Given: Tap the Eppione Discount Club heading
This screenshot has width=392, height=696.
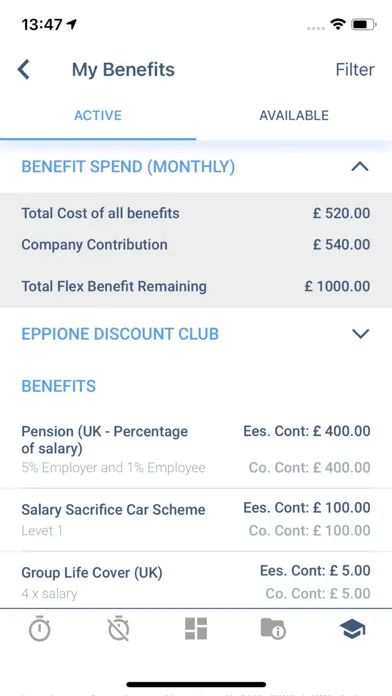Looking at the screenshot, I should 120,334.
